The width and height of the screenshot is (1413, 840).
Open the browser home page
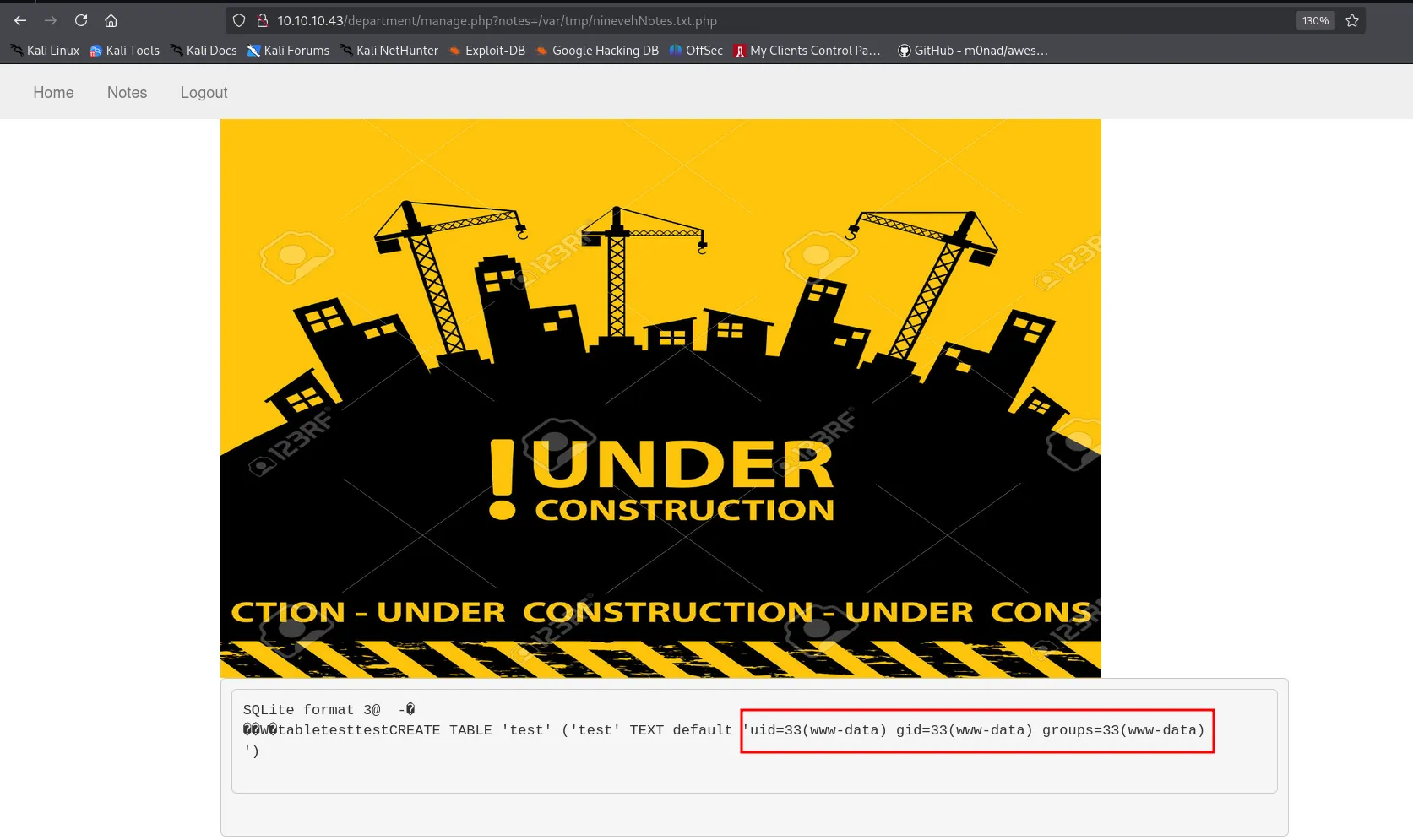coord(111,20)
